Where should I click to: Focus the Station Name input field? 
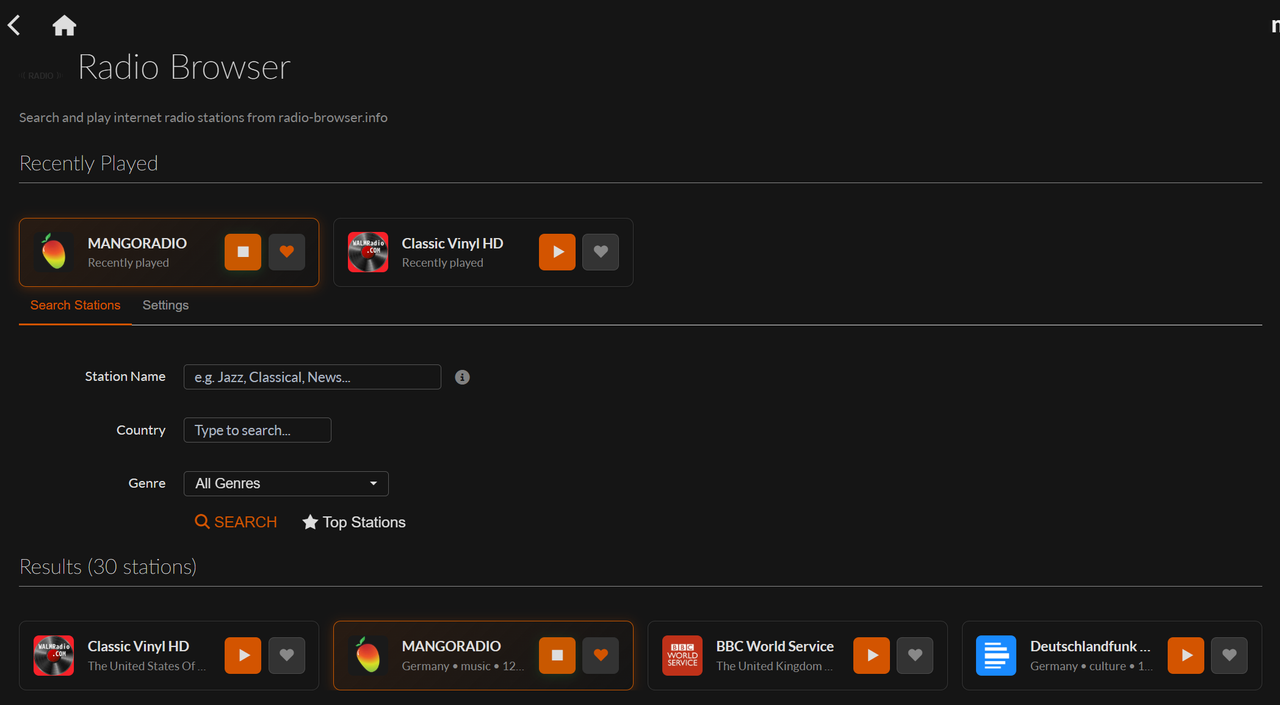coord(312,377)
